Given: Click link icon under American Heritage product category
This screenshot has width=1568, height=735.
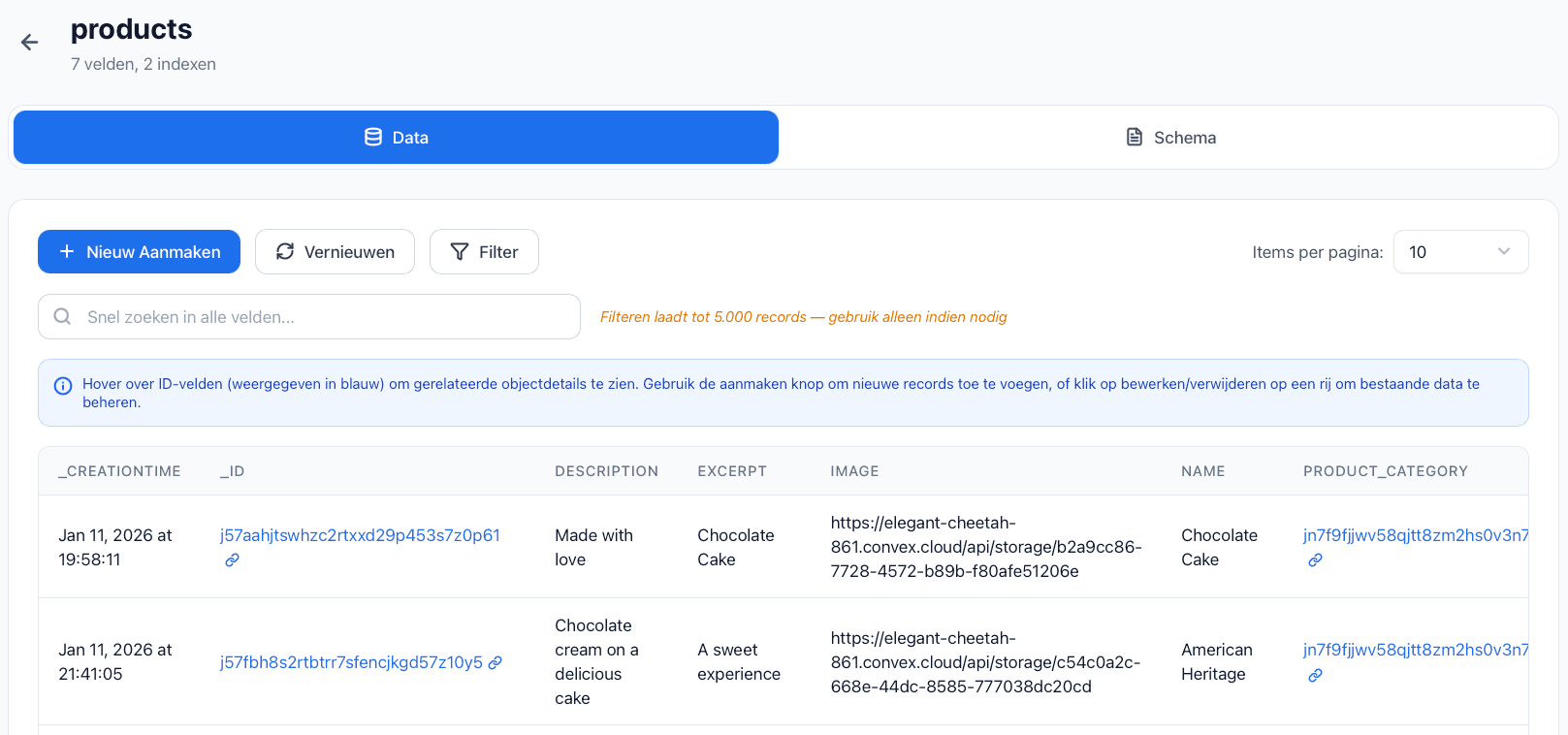Looking at the screenshot, I should (x=1315, y=676).
